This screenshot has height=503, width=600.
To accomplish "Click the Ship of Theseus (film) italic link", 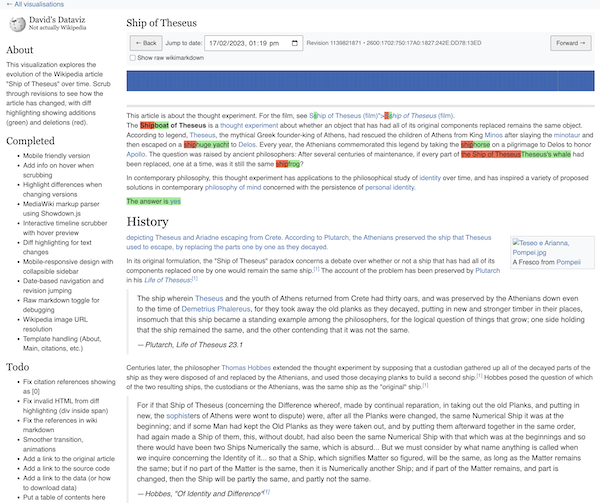I will click(421, 116).
